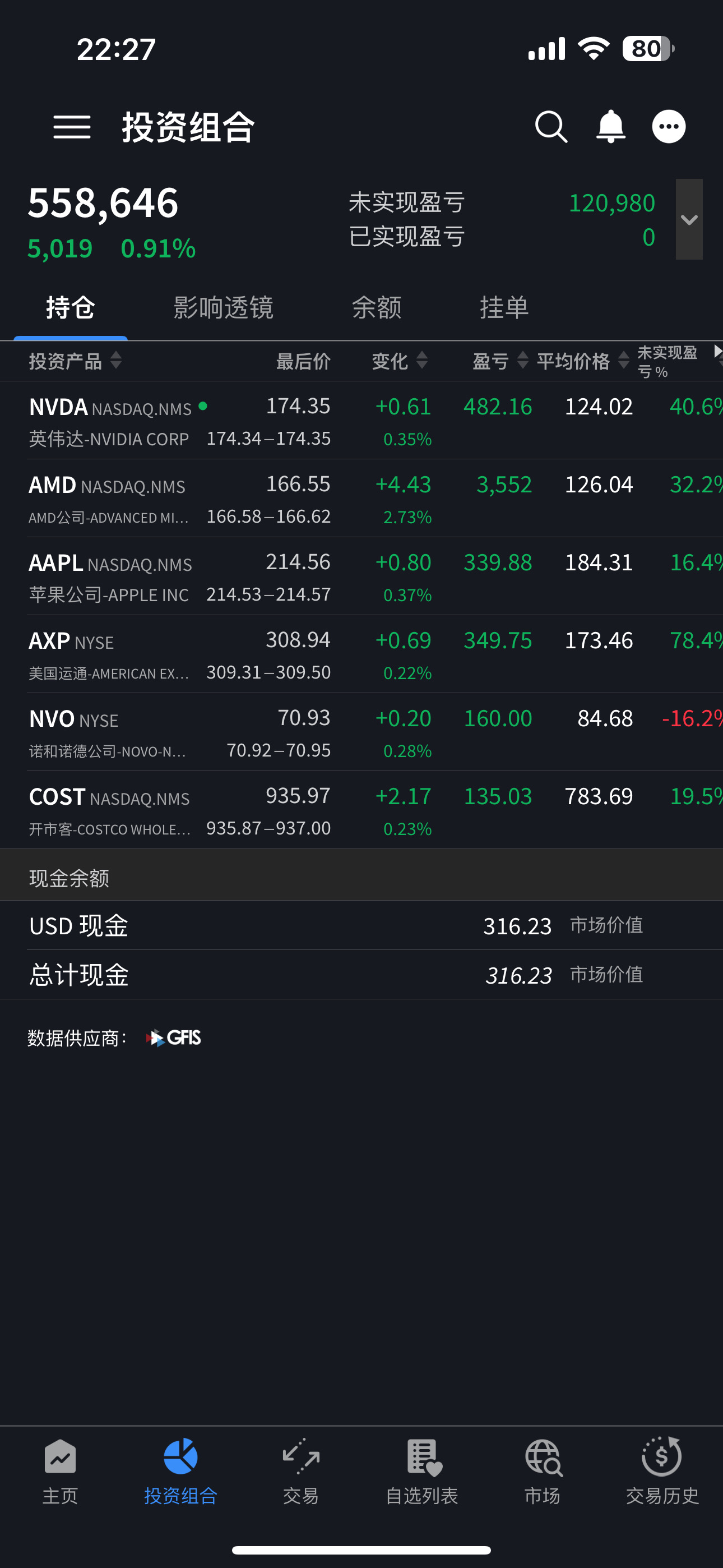
Task: Tap the battery indicator in status bar
Action: tap(648, 49)
